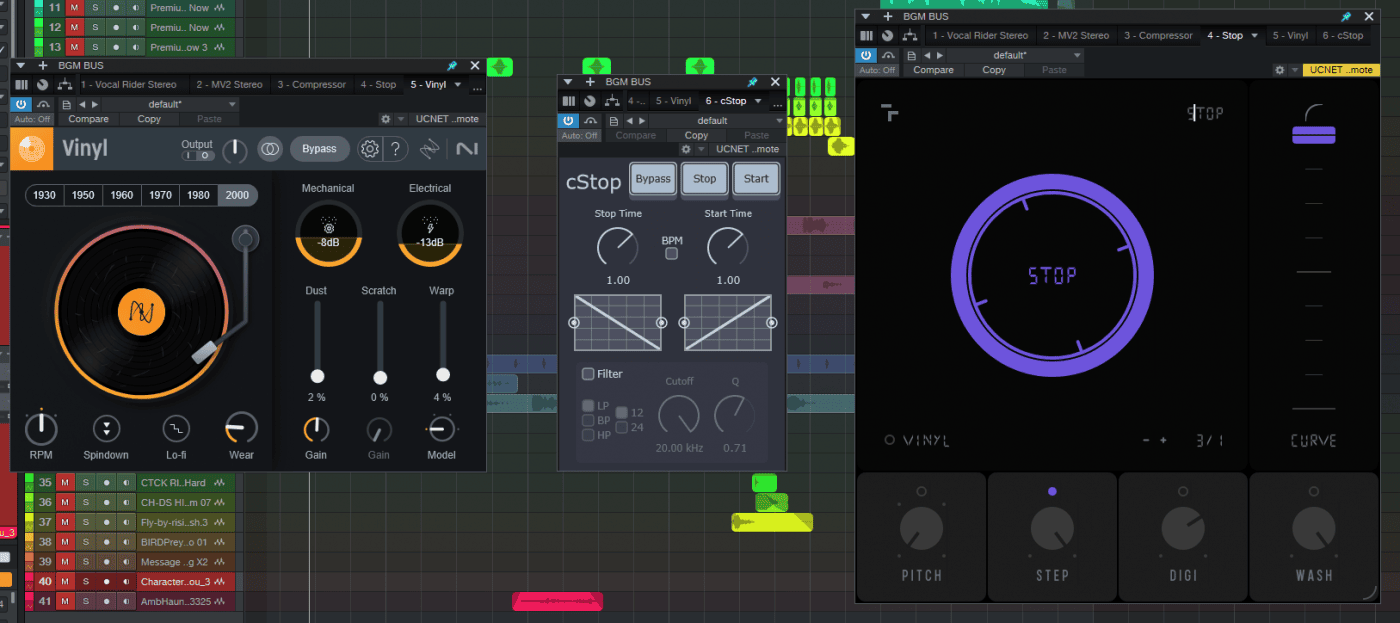Click the large purple STOP circle
The width and height of the screenshot is (1400, 623).
pyautogui.click(x=1050, y=275)
